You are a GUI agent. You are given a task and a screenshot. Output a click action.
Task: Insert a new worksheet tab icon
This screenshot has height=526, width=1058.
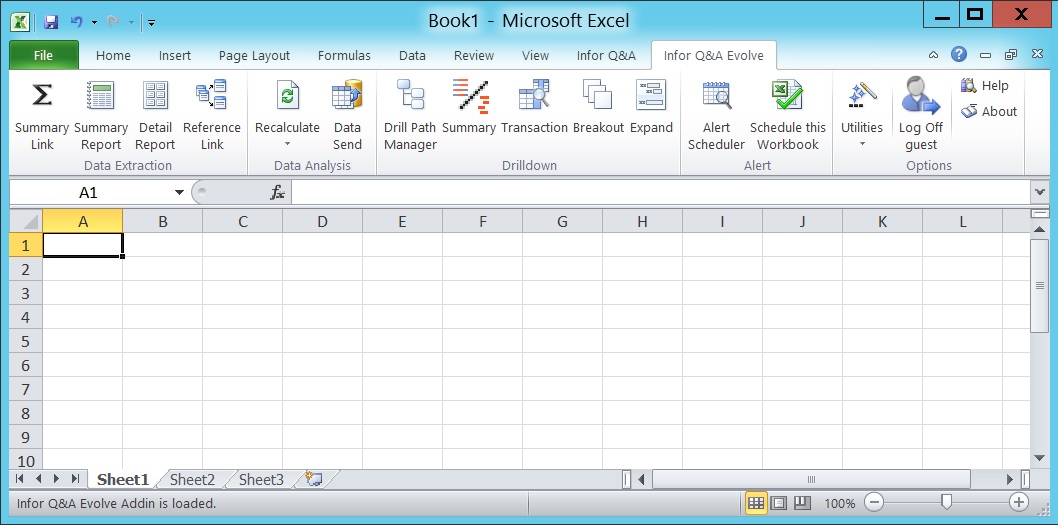coord(314,479)
